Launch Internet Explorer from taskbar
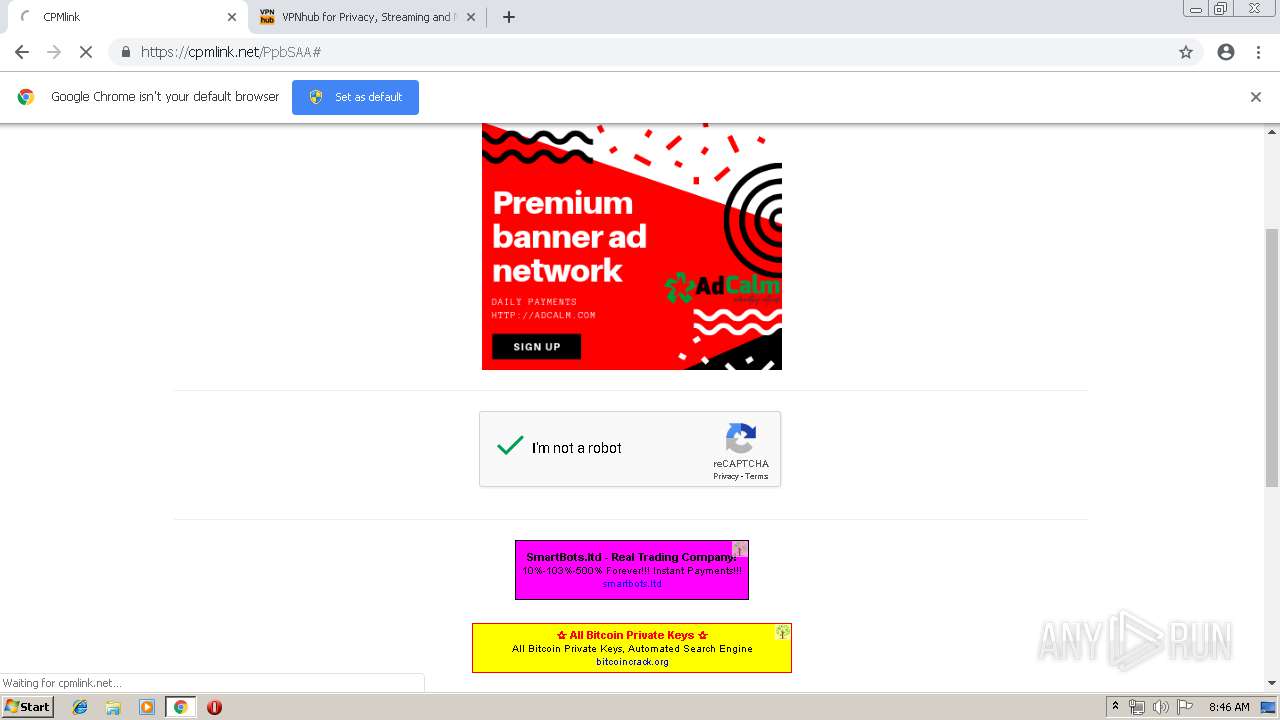Viewport: 1280px width, 720px height. [80, 707]
